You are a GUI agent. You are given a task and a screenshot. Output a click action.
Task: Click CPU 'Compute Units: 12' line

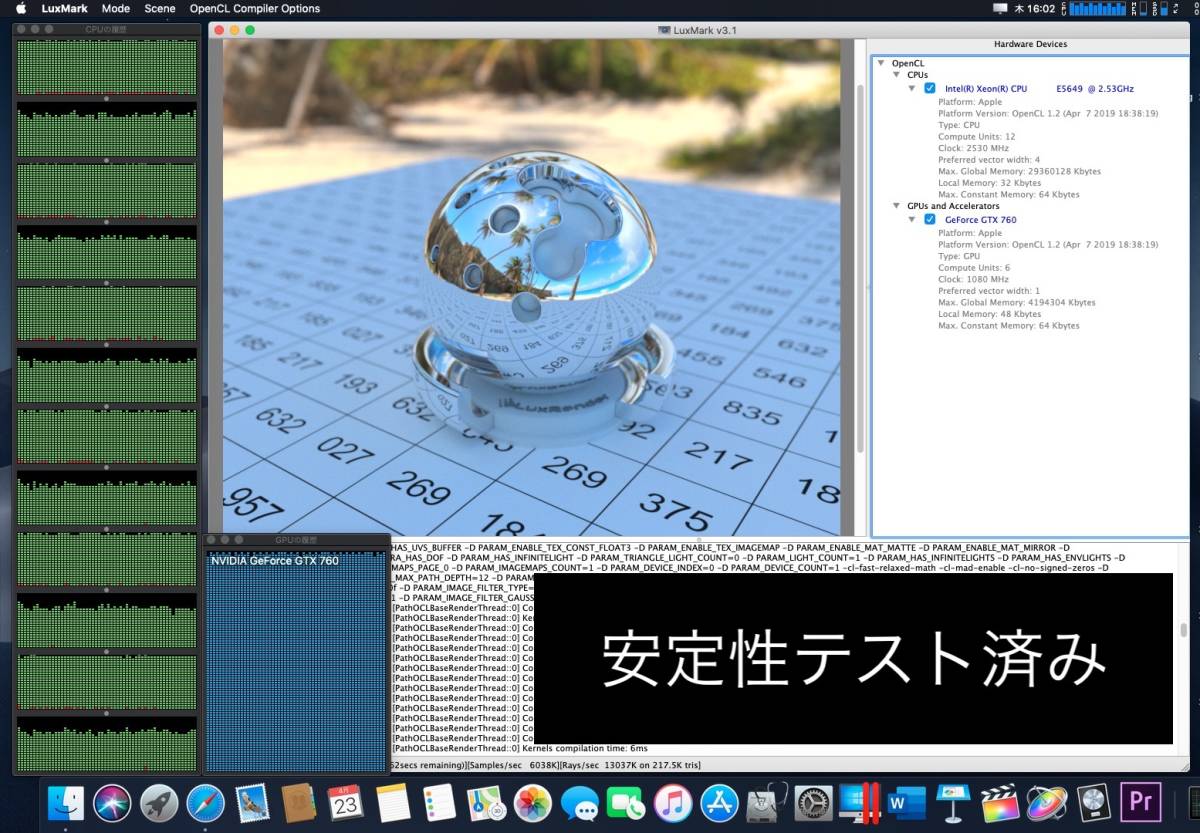976,137
